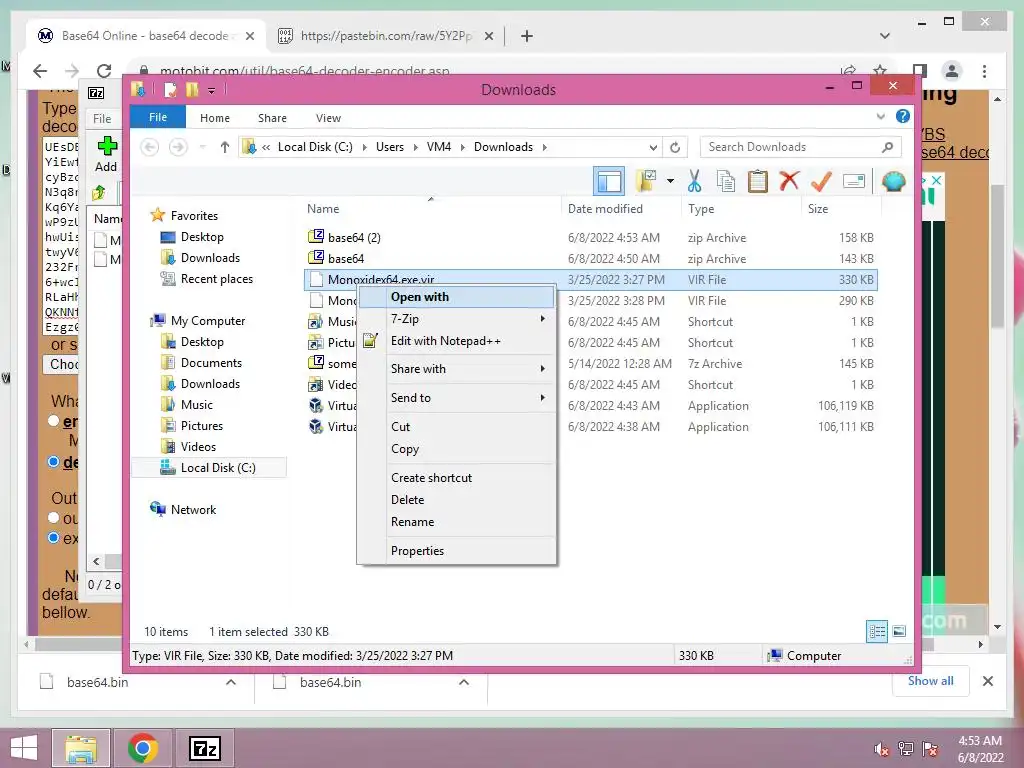This screenshot has height=768, width=1024.
Task: Choose Open with from context menu
Action: tap(456, 296)
